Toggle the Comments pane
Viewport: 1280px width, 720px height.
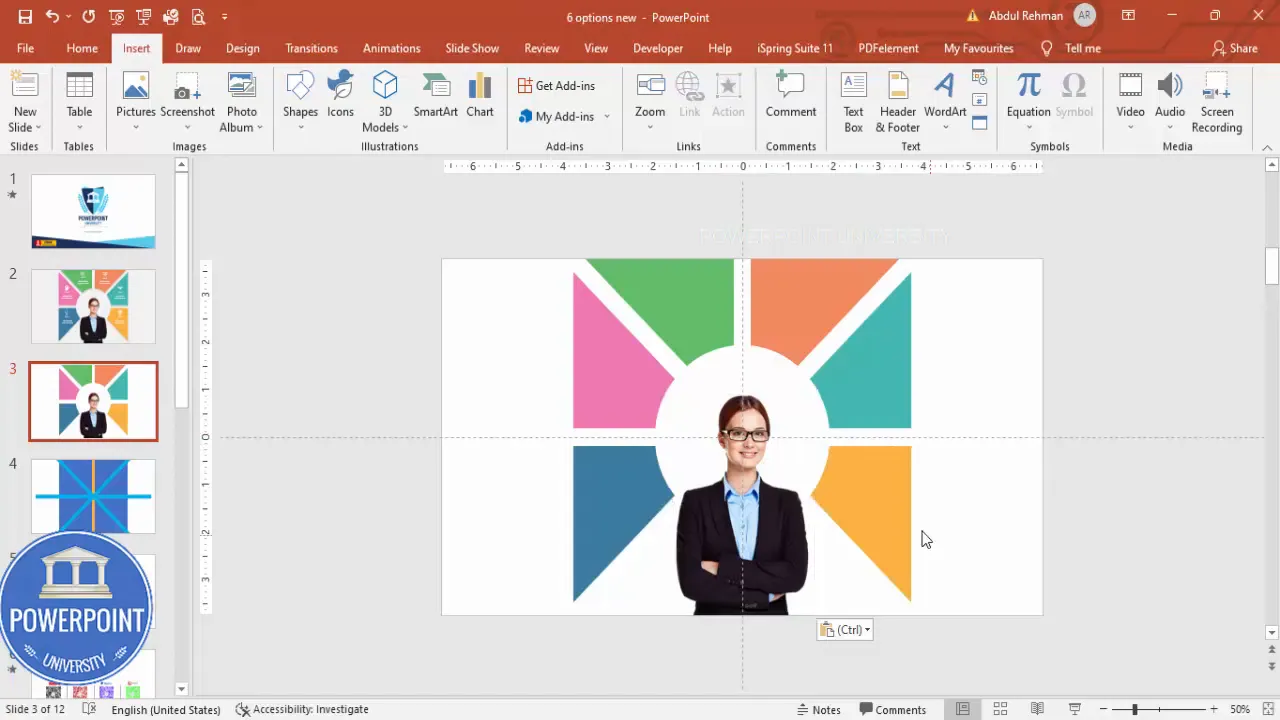892,709
